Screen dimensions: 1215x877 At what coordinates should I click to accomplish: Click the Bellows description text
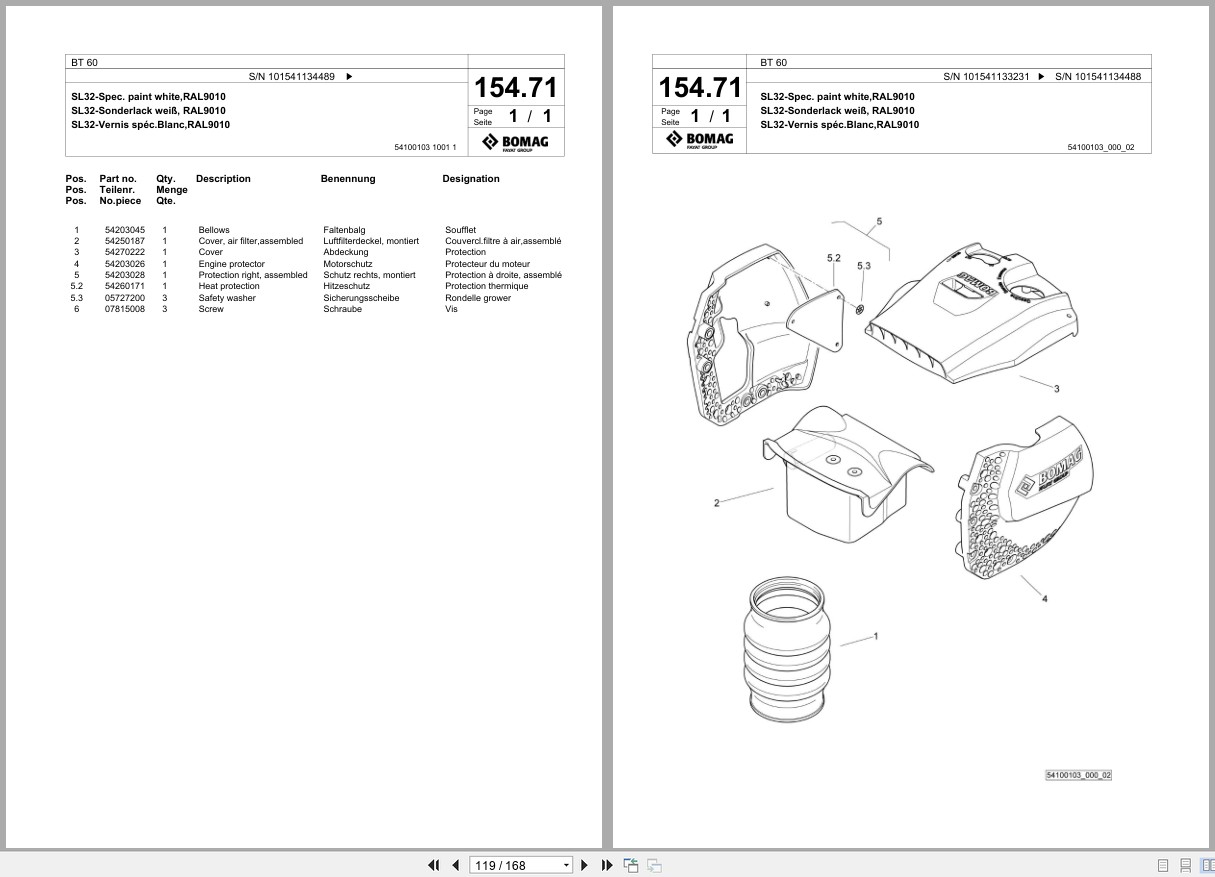[x=214, y=230]
